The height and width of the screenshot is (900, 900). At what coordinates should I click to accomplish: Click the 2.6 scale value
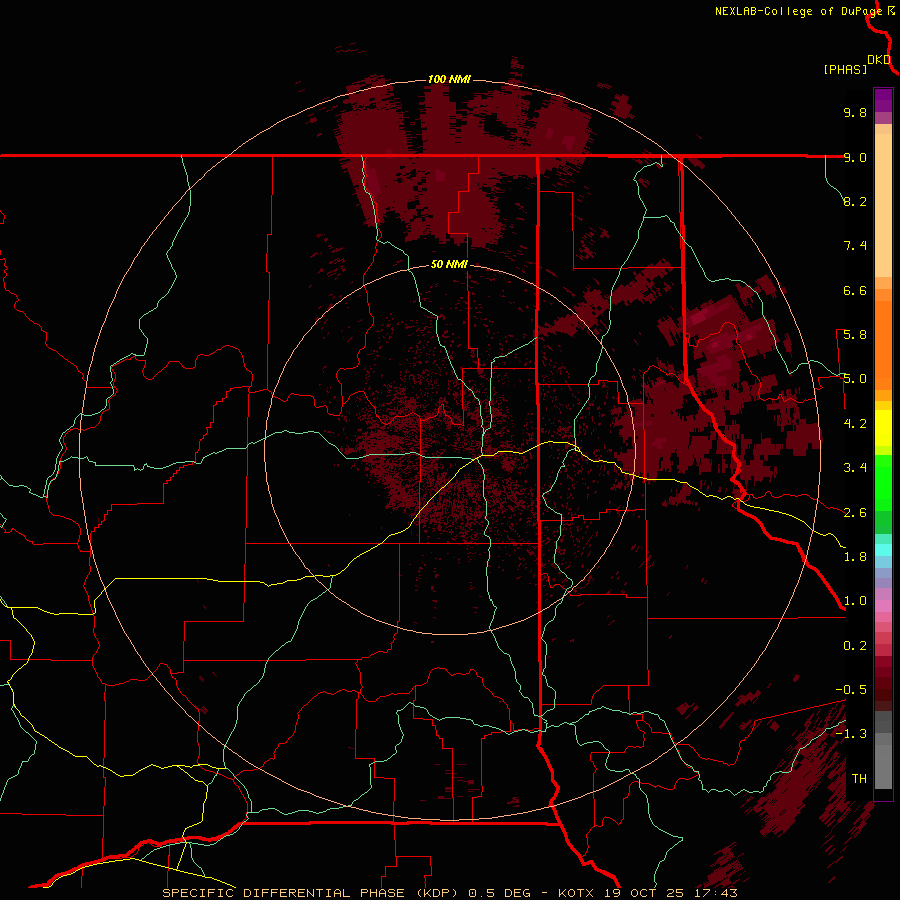coord(855,513)
